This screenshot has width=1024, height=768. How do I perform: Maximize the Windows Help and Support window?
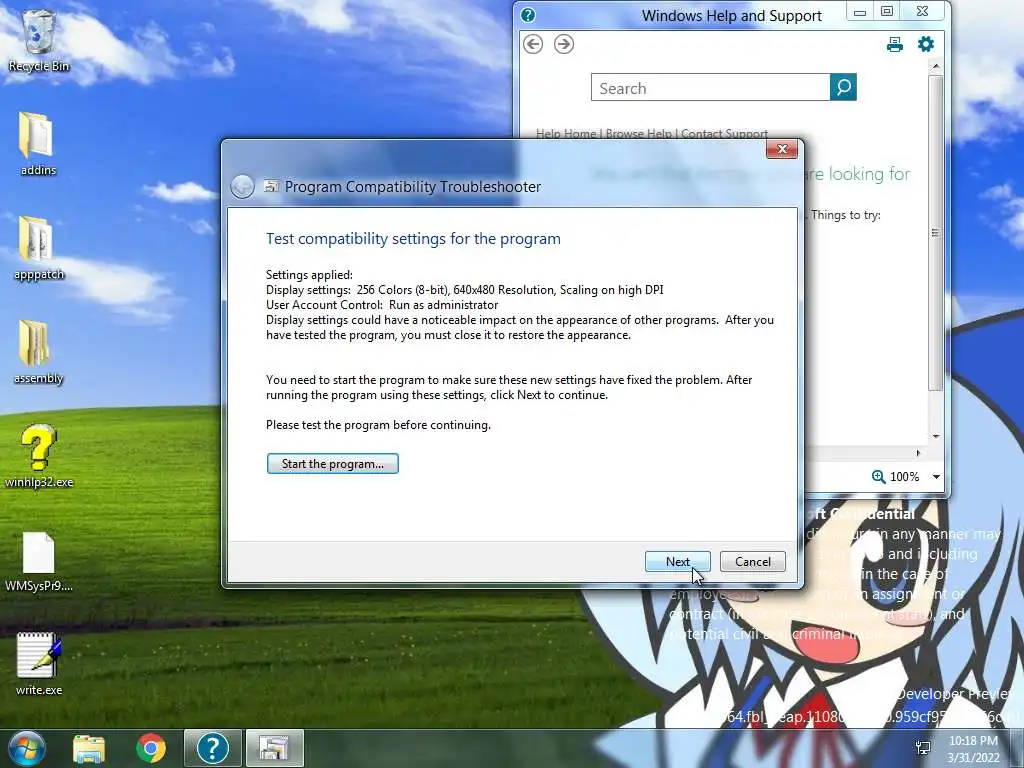pyautogui.click(x=887, y=12)
